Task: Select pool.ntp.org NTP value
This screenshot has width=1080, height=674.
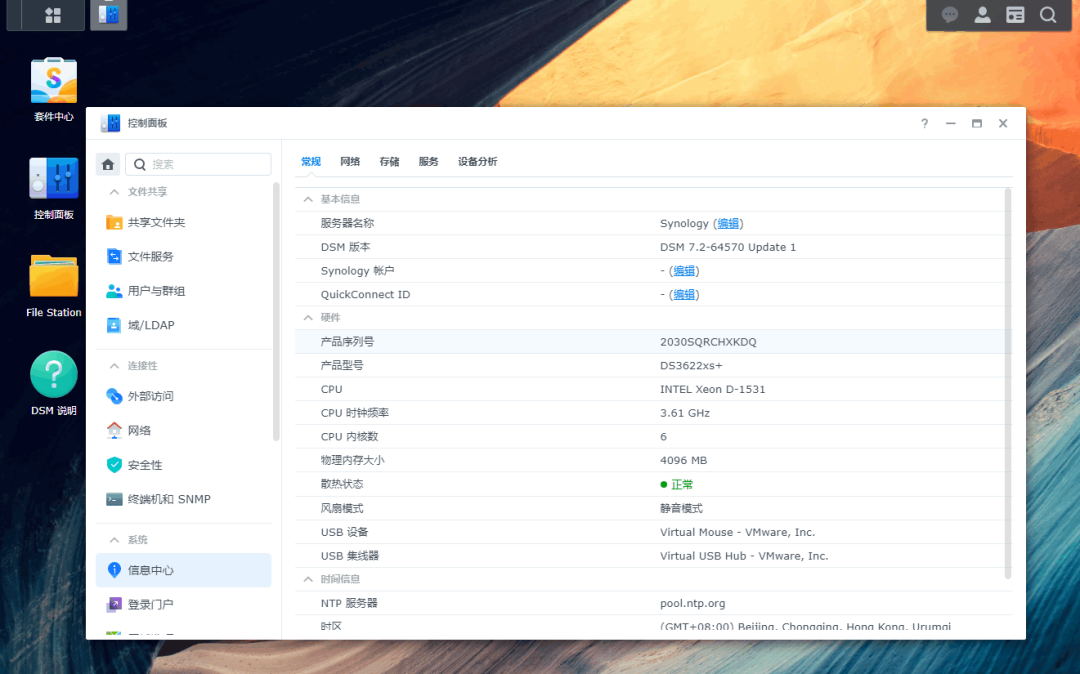Action: [692, 603]
